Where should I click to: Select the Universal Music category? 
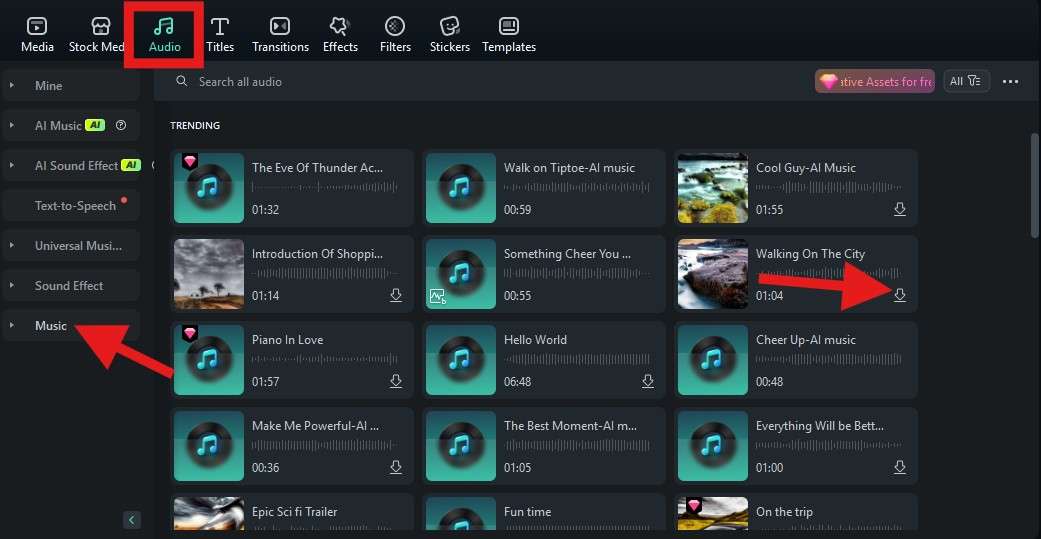pos(71,246)
